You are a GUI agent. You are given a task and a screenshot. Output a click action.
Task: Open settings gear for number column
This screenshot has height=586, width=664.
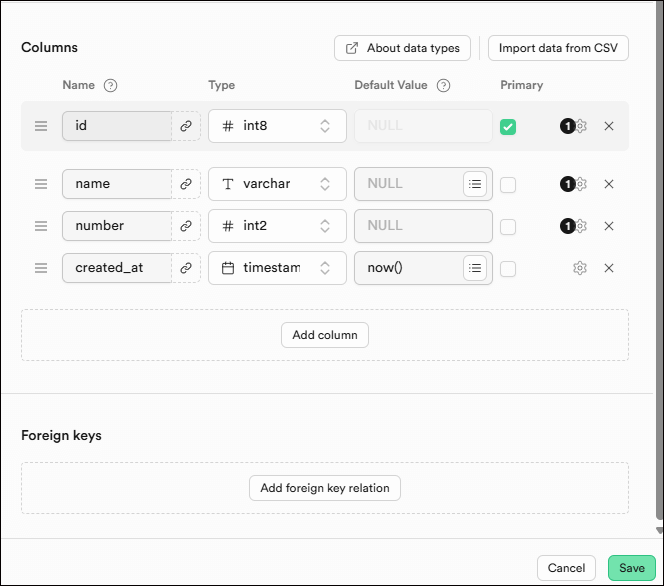pyautogui.click(x=580, y=226)
